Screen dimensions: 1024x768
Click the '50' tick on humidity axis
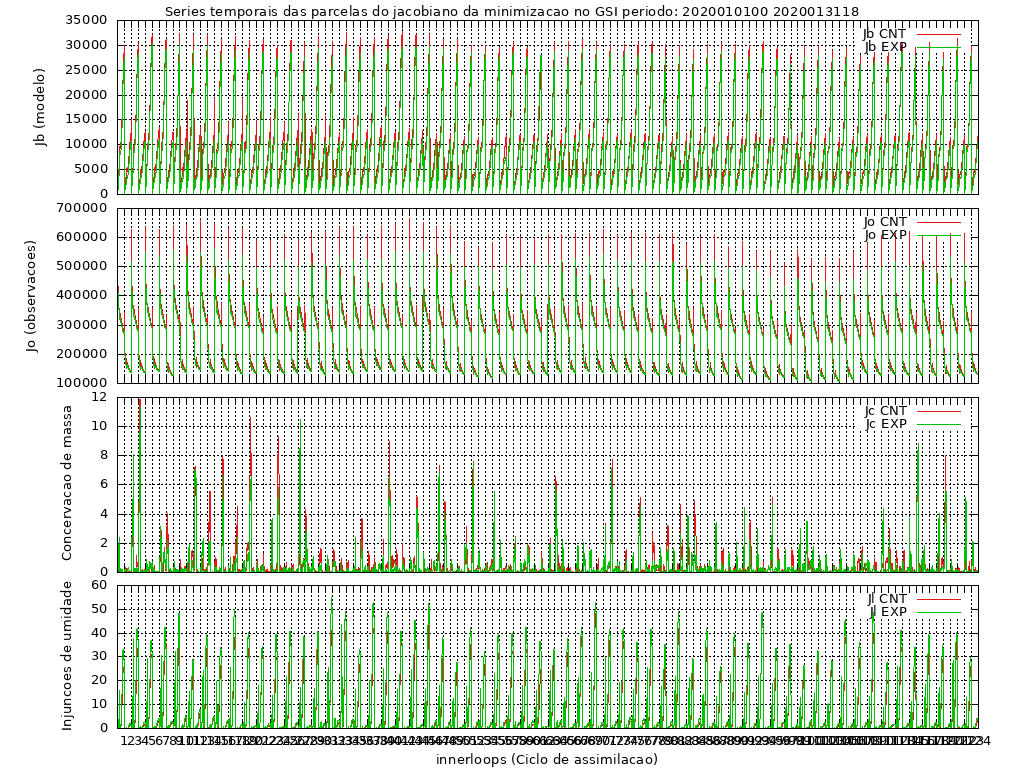(x=99, y=609)
